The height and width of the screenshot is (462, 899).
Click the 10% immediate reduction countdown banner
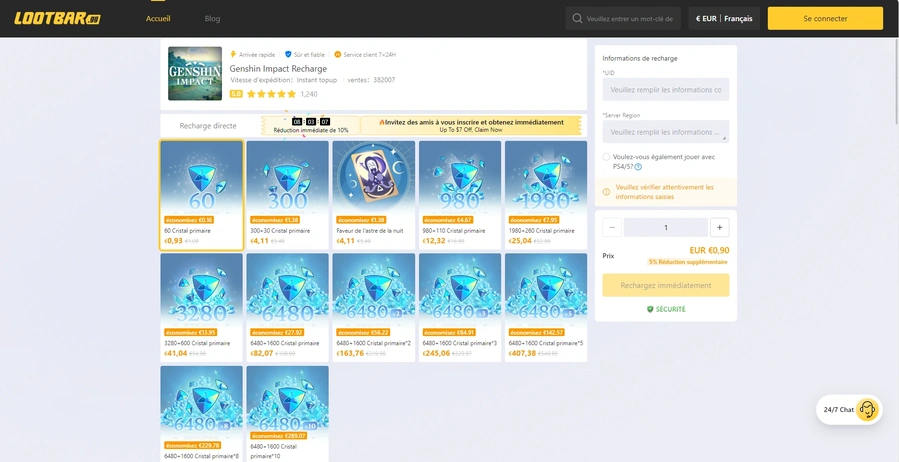click(311, 126)
